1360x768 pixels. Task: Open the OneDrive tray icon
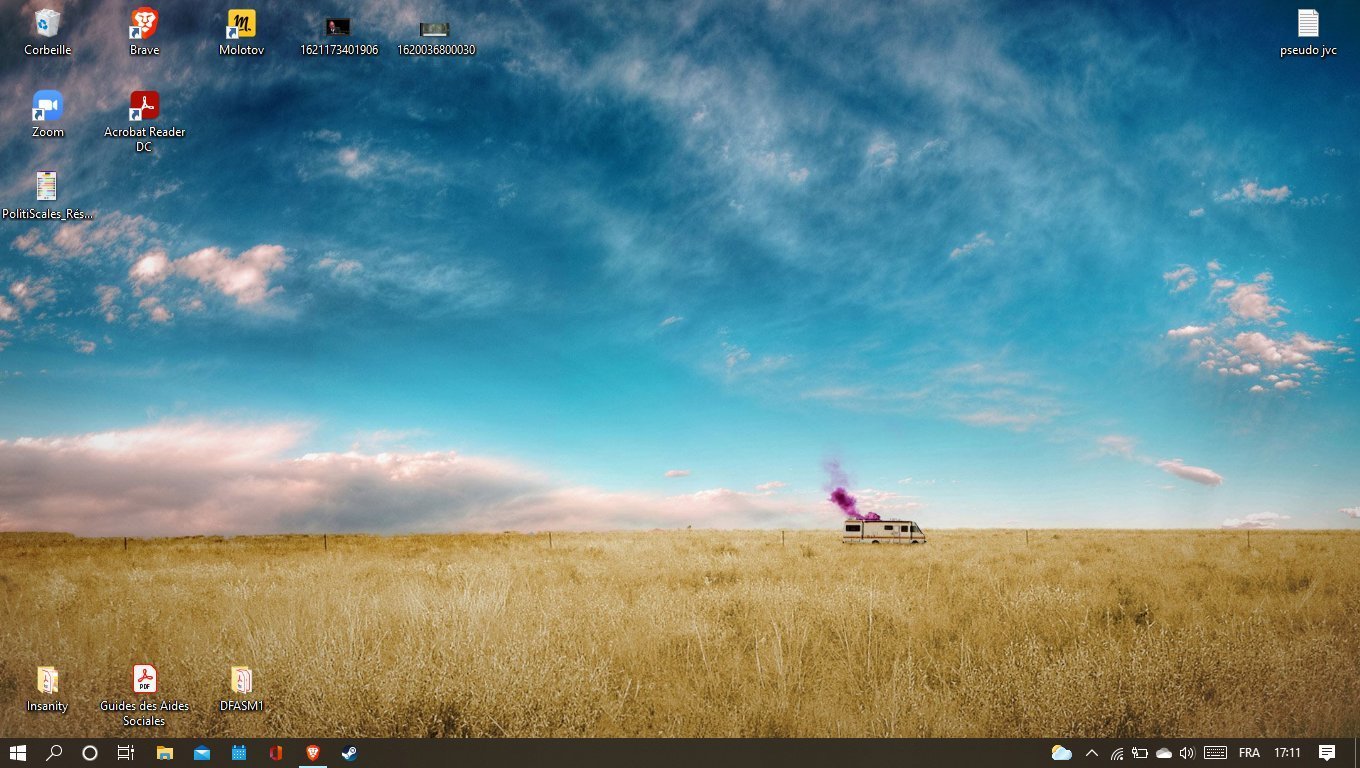1164,753
